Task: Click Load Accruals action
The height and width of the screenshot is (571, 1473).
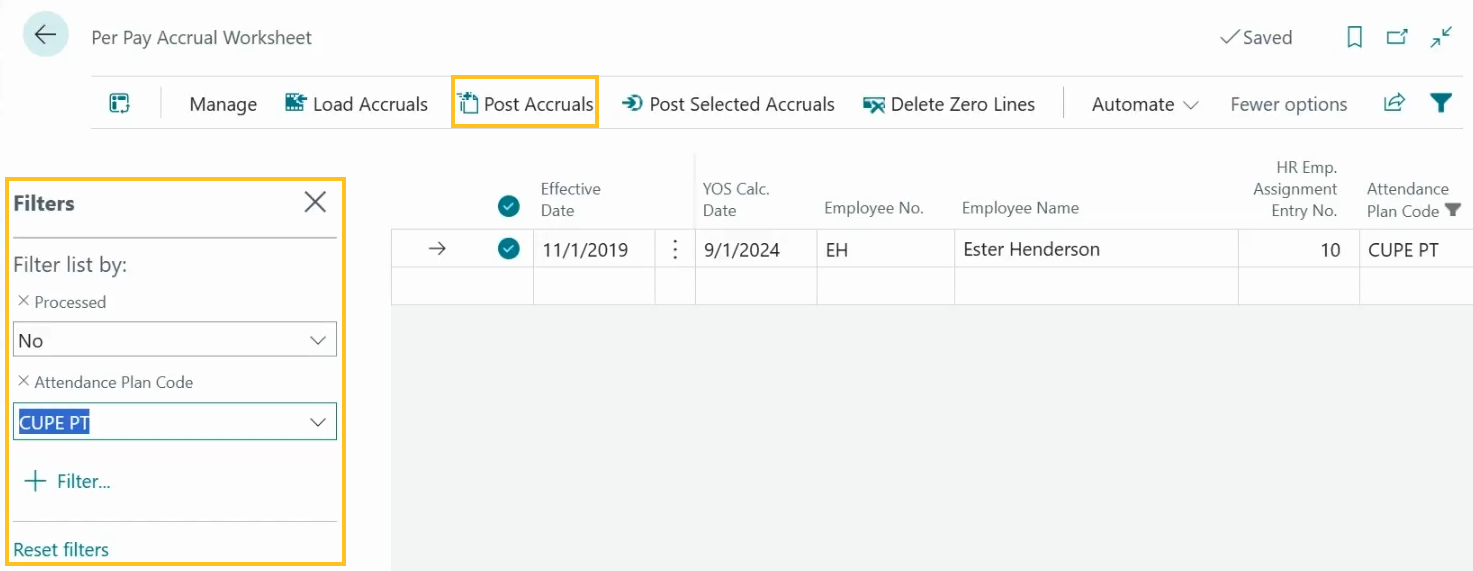Action: point(357,104)
